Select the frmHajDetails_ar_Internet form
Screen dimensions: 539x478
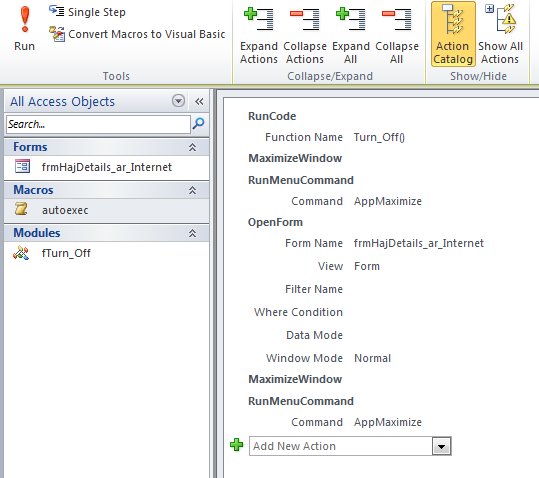[107, 167]
